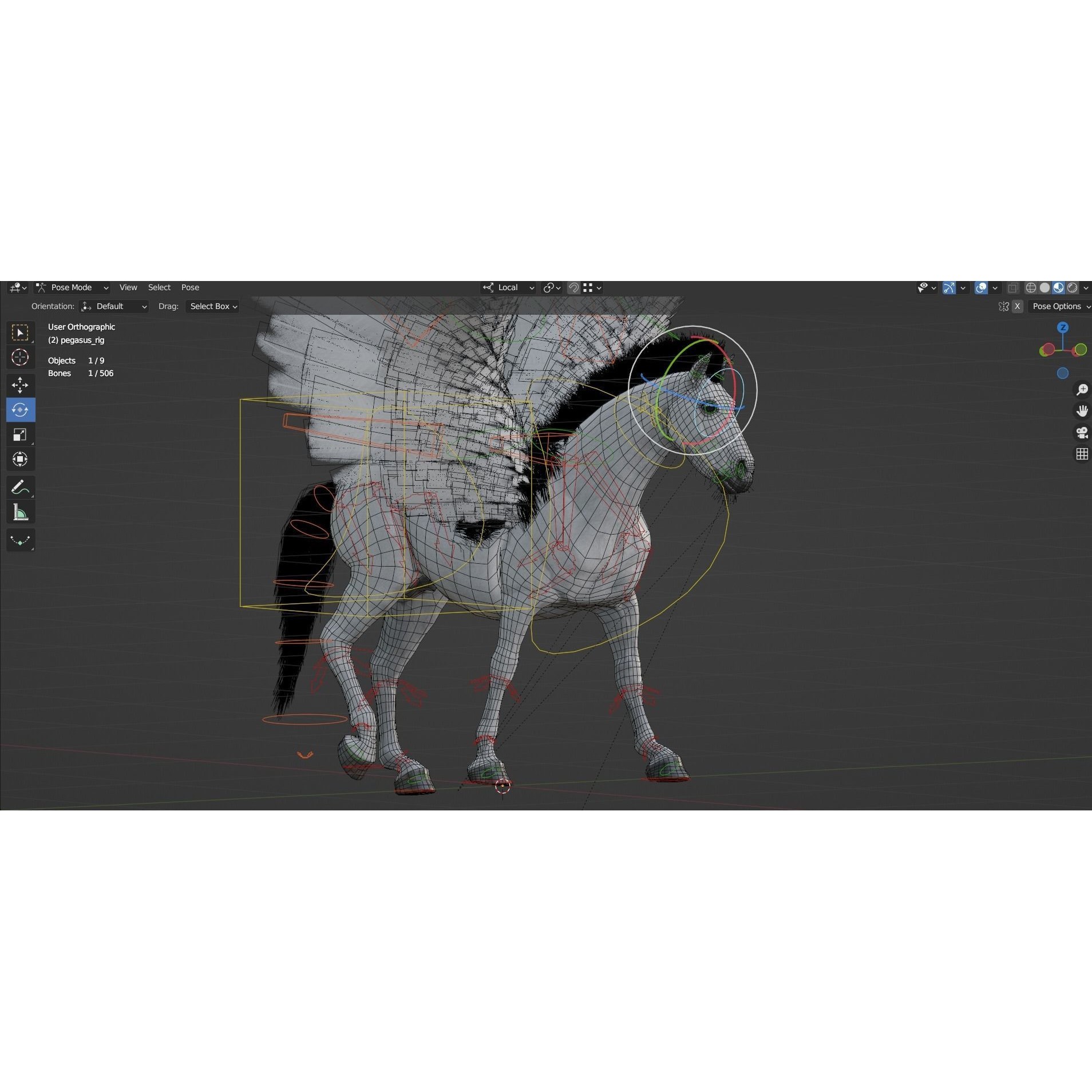Select the Move tool in the toolbar
The image size is (1092, 1092).
[21, 385]
